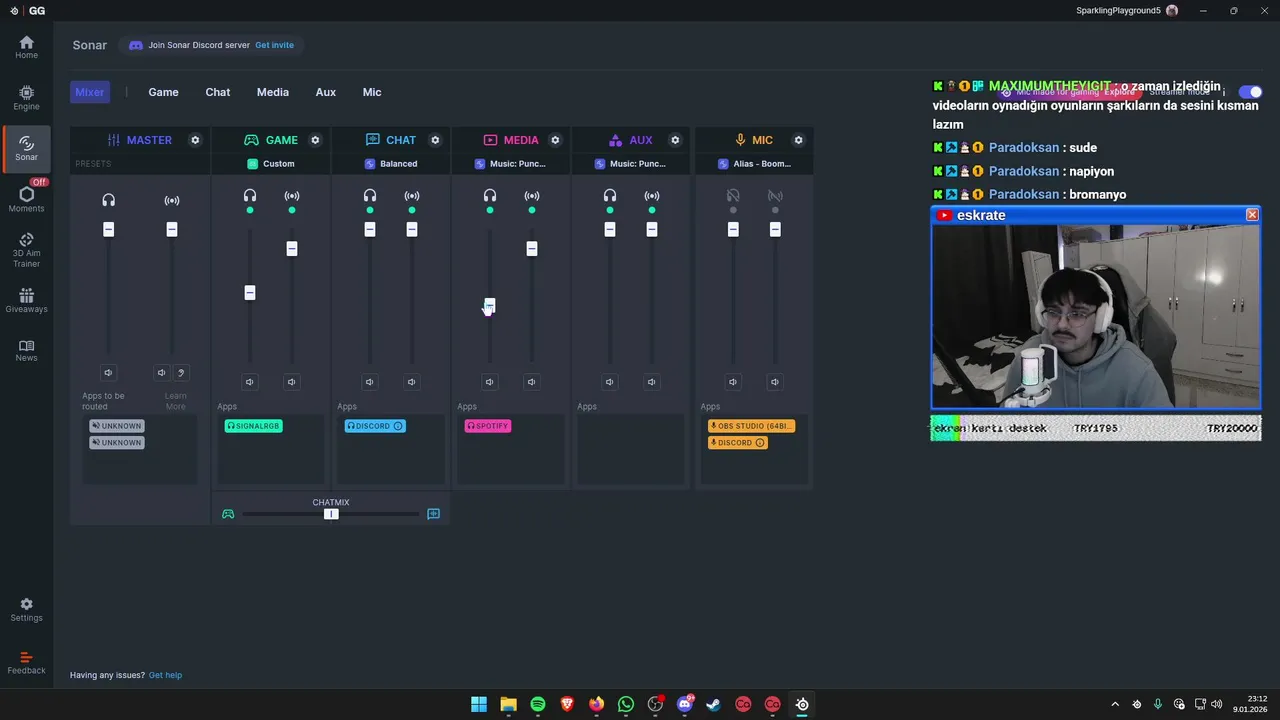Click the SIGNALRGB app tag
This screenshot has width=1280, height=720.
[x=254, y=426]
